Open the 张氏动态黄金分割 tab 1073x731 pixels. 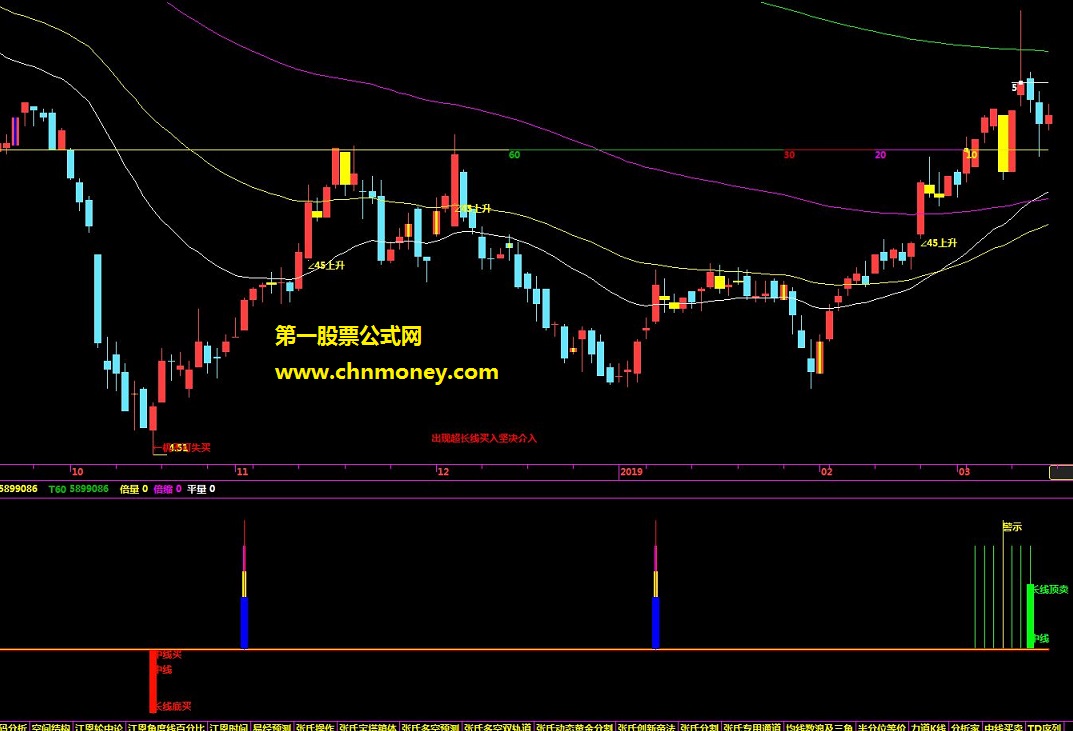pyautogui.click(x=574, y=727)
